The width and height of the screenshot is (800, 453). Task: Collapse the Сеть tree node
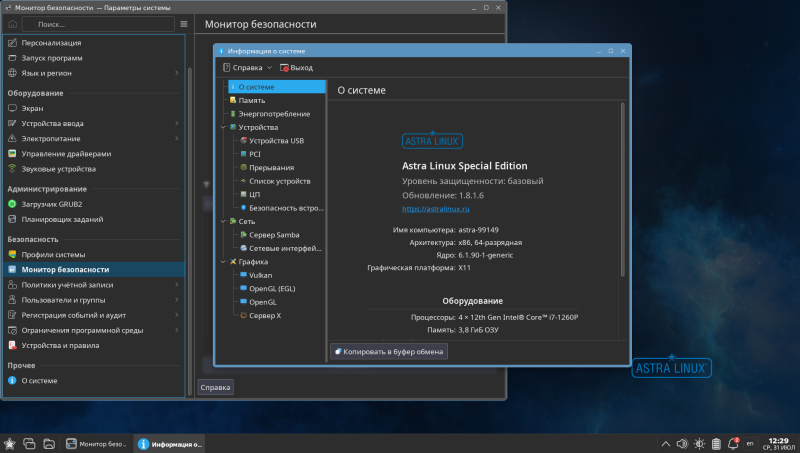coord(223,221)
